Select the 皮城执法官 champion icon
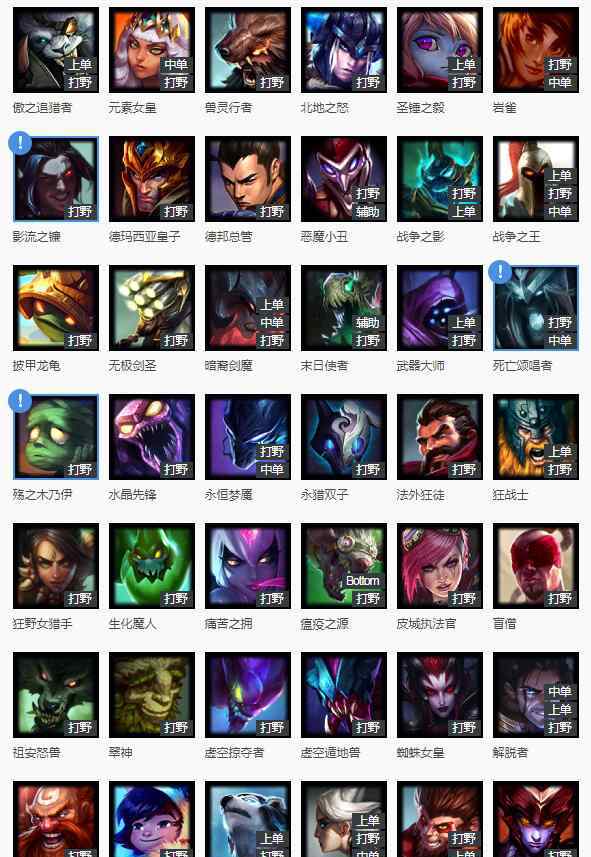 click(x=440, y=566)
